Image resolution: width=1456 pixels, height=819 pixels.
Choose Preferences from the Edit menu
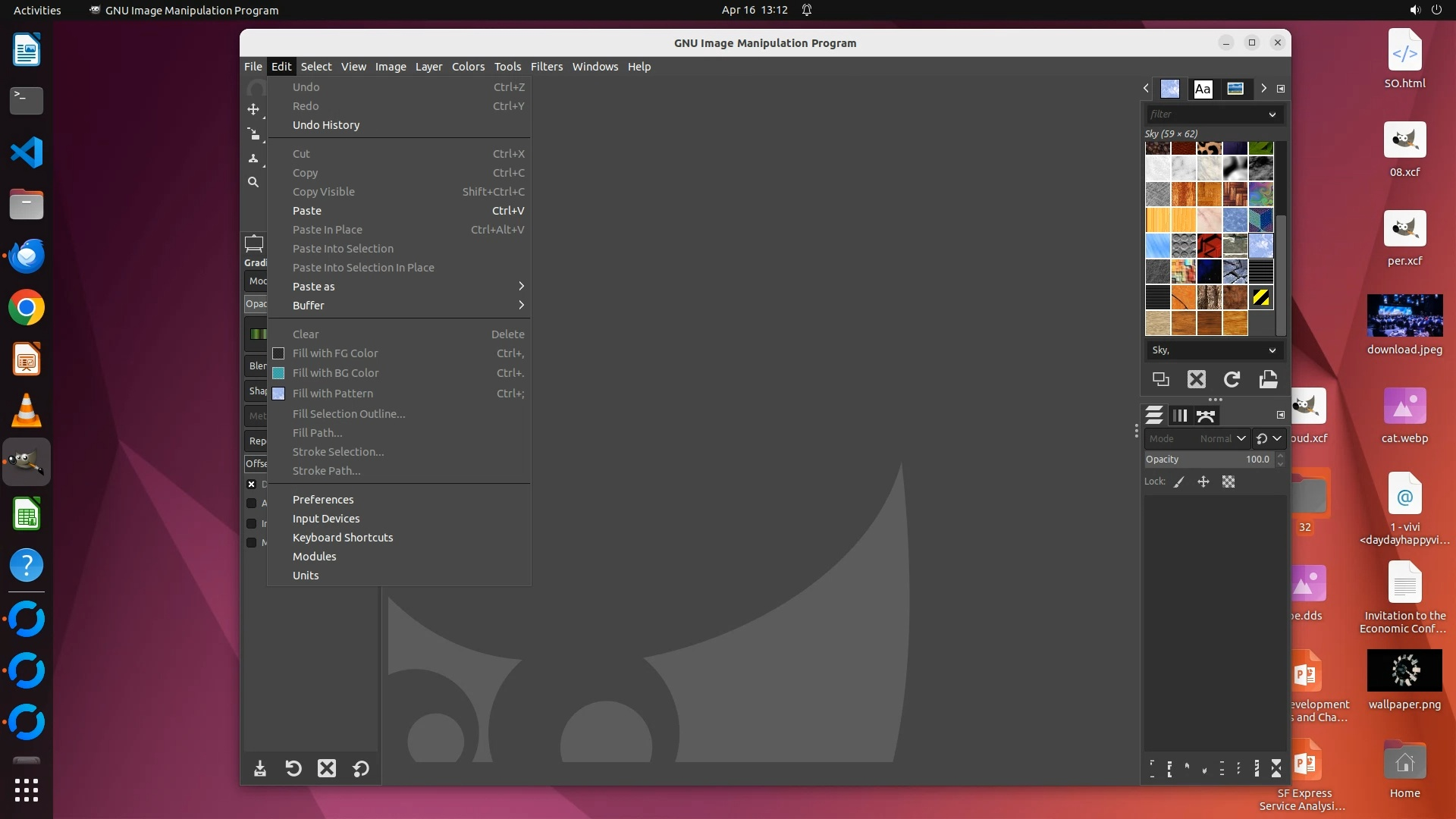pyautogui.click(x=323, y=500)
